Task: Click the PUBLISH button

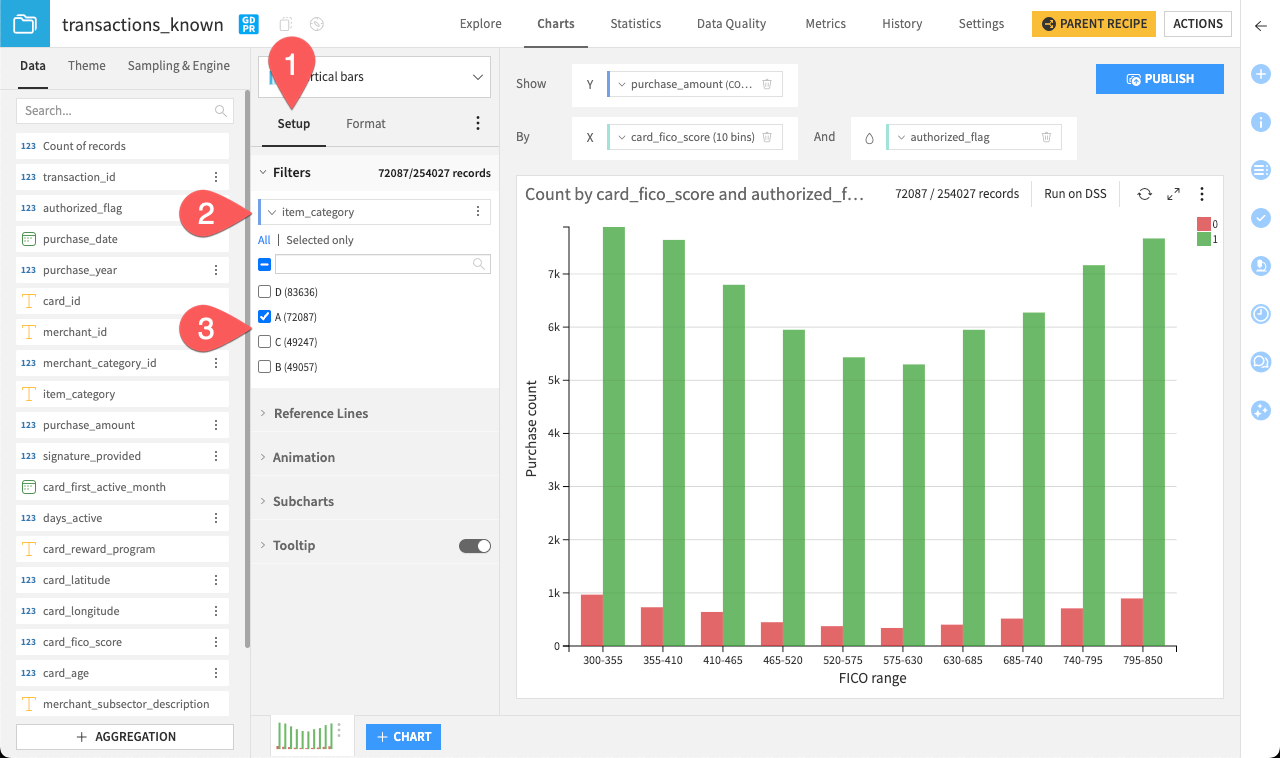Action: pos(1159,77)
